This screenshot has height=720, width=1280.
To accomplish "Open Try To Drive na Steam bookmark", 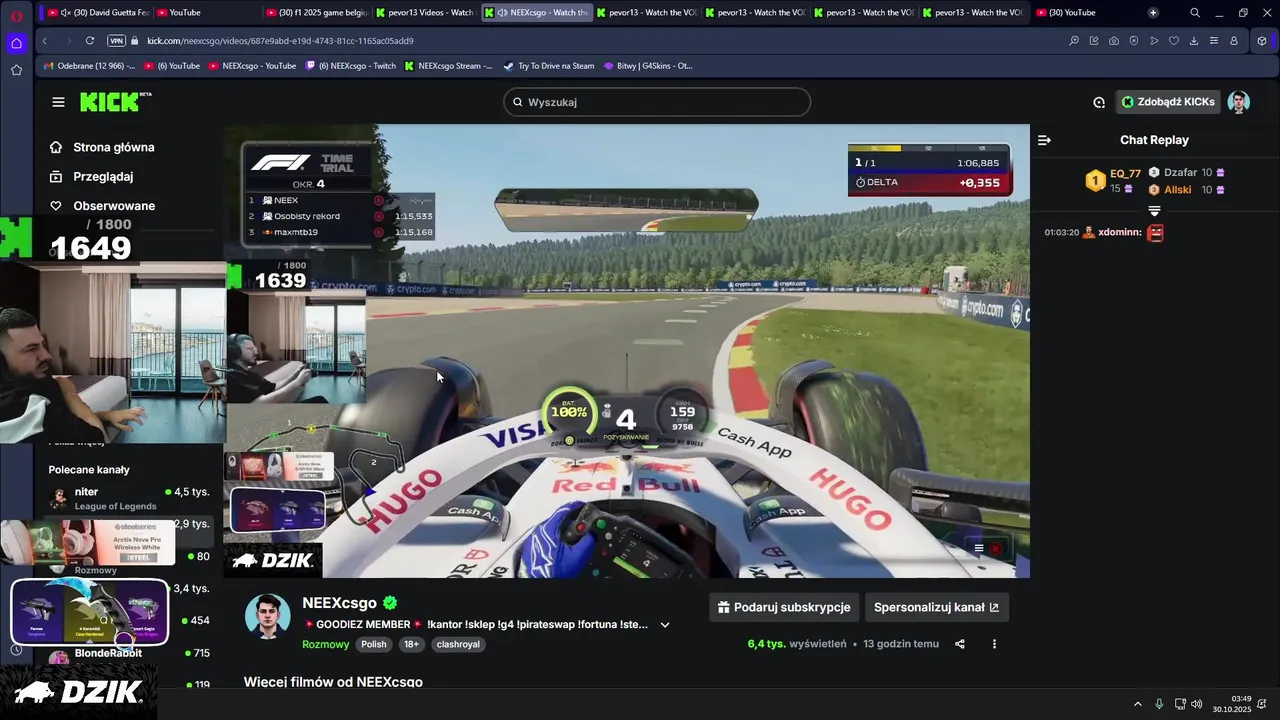I will (x=549, y=66).
